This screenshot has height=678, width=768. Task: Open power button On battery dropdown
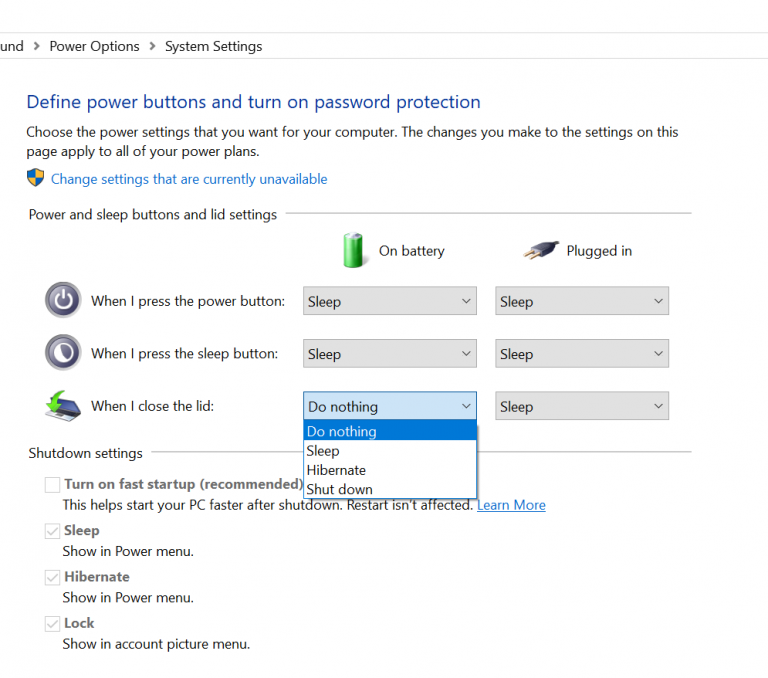point(389,301)
